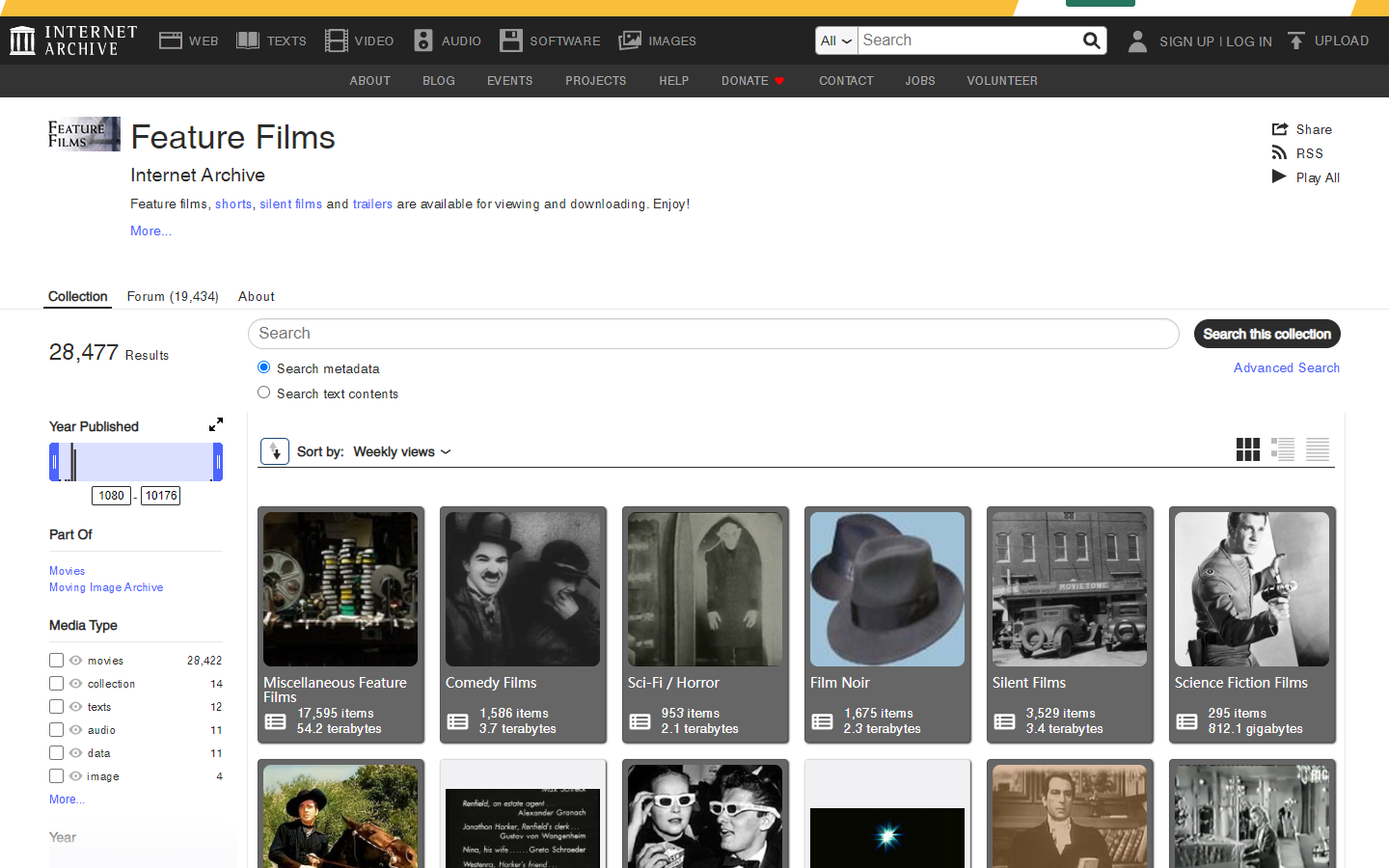The height and width of the screenshot is (868, 1389).
Task: Click Search this collection button
Action: click(x=1267, y=334)
